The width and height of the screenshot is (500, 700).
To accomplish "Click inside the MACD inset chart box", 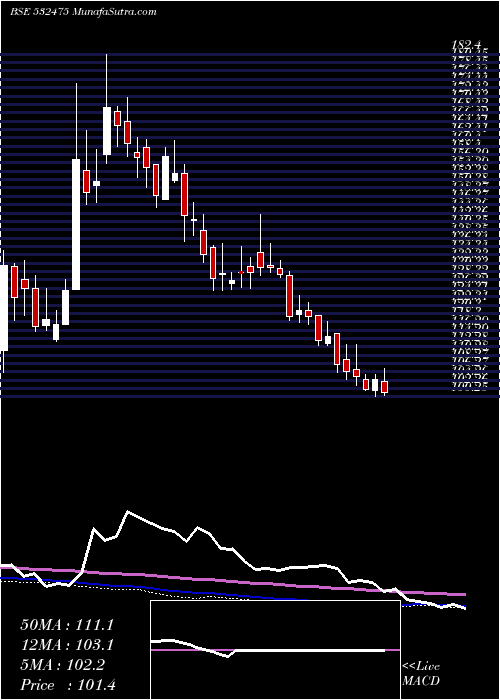I will 275,650.
